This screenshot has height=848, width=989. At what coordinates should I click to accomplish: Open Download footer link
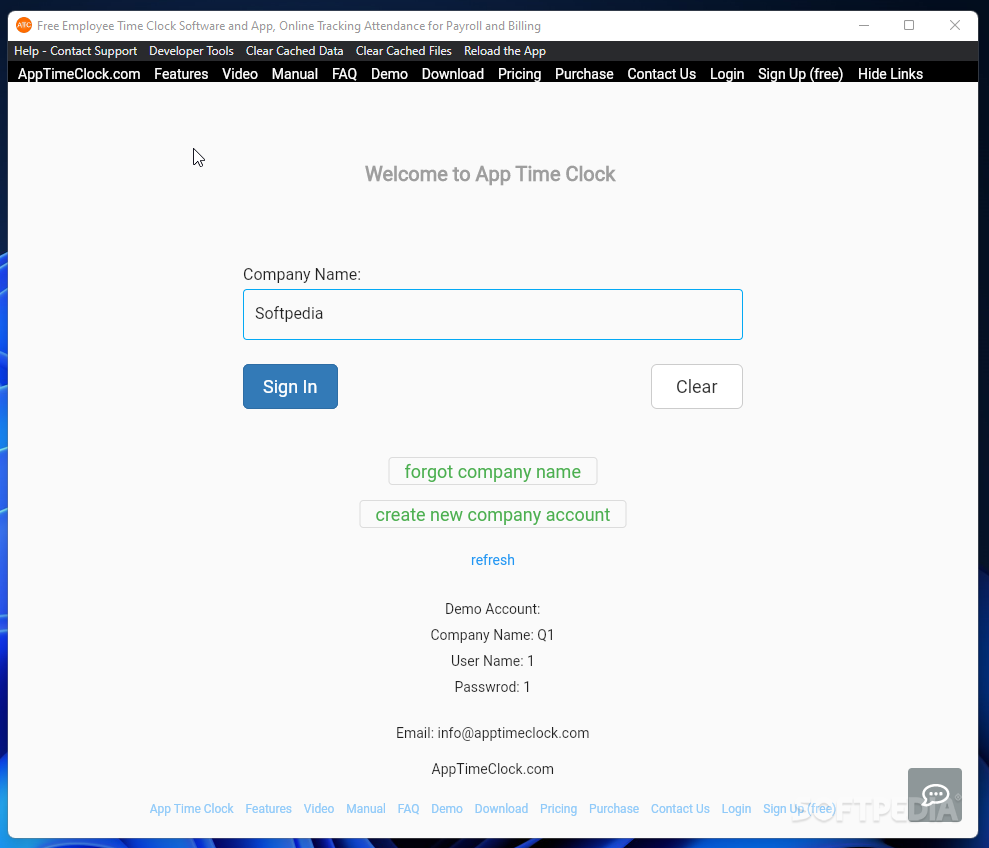tap(501, 809)
